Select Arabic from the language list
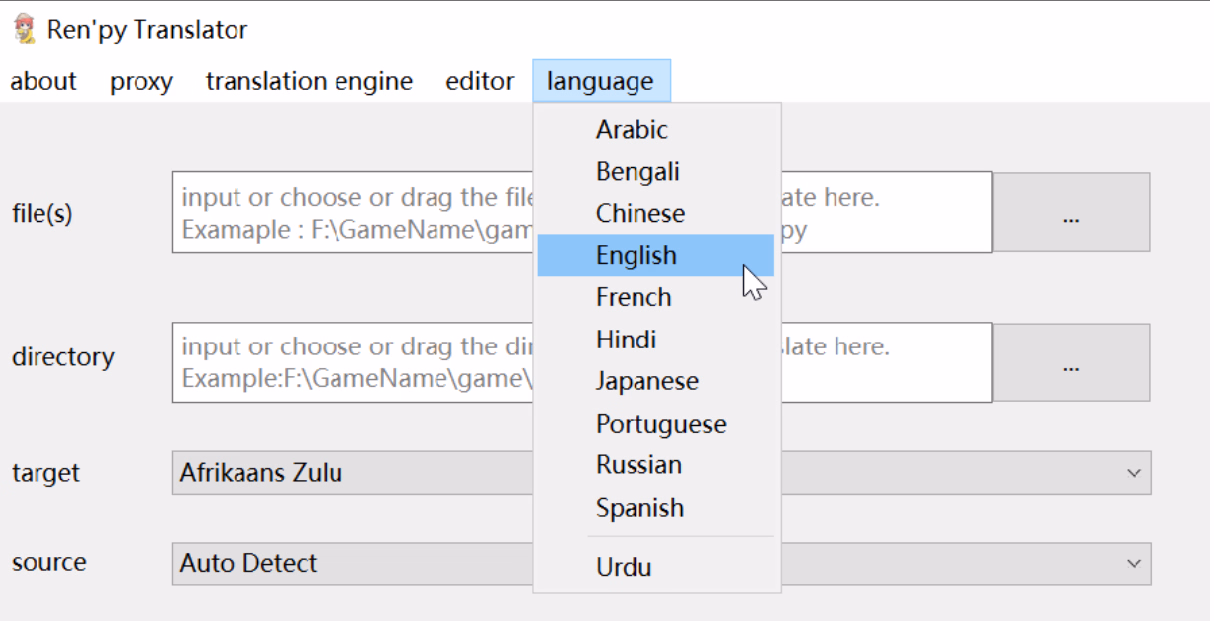Image resolution: width=1214 pixels, height=621 pixels. point(632,130)
